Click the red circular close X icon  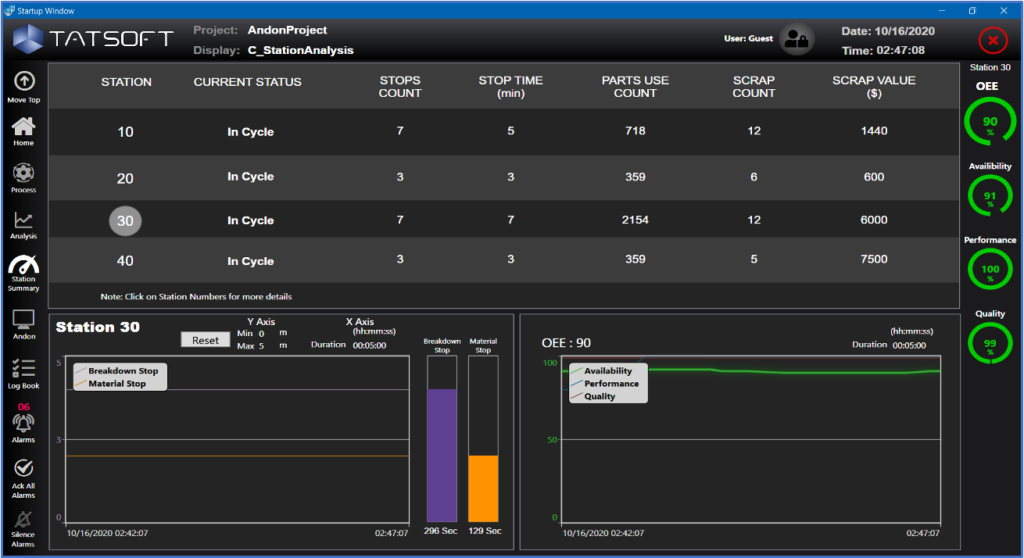point(992,41)
